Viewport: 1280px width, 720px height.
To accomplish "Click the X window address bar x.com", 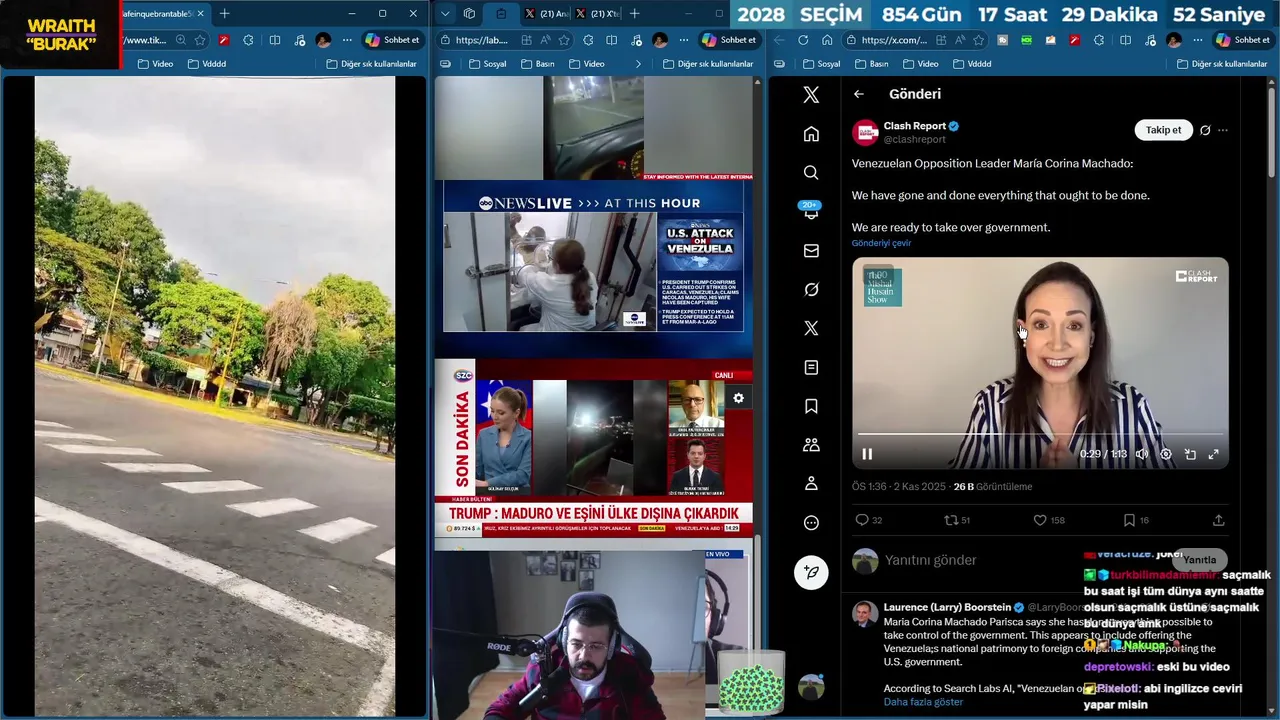I will (x=893, y=40).
